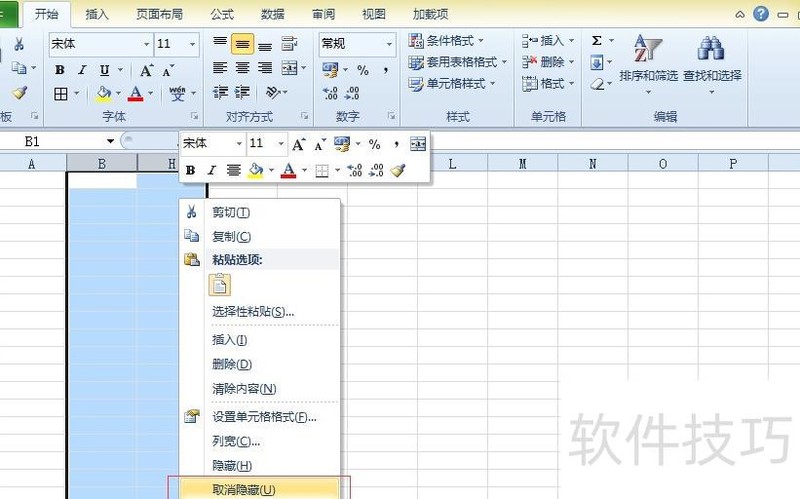The width and height of the screenshot is (800, 499).
Task: Click phonetic guide wén icon
Action: (x=177, y=94)
